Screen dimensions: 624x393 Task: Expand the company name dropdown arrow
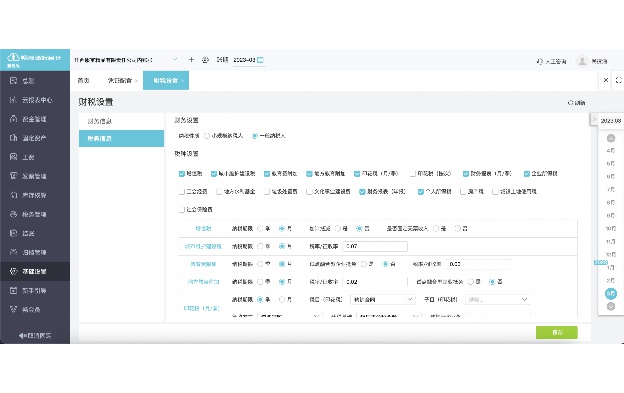[174, 60]
